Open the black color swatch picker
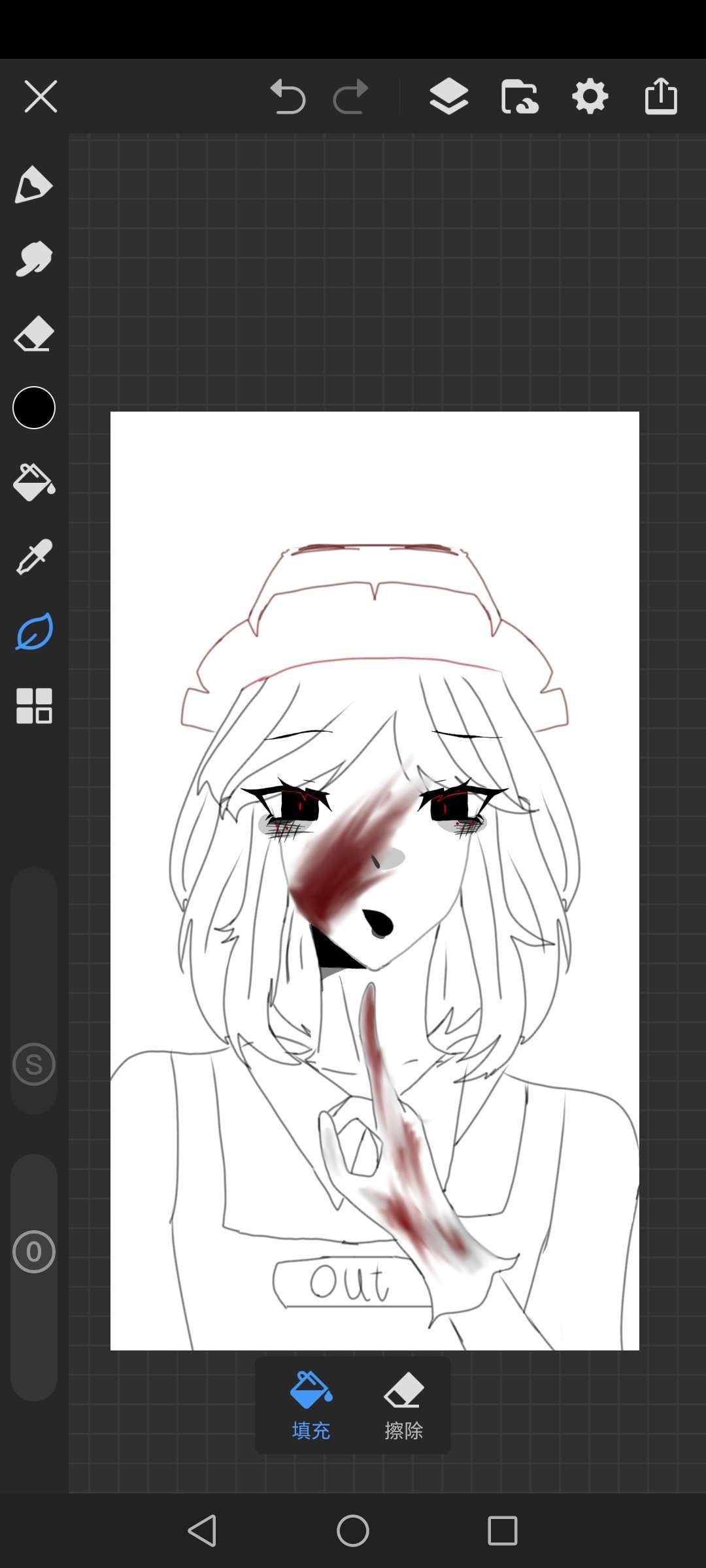 pos(34,408)
